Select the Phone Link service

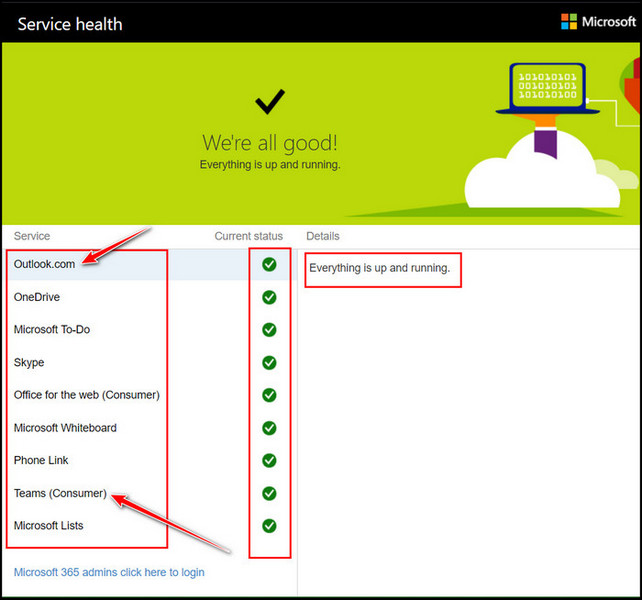149,460
